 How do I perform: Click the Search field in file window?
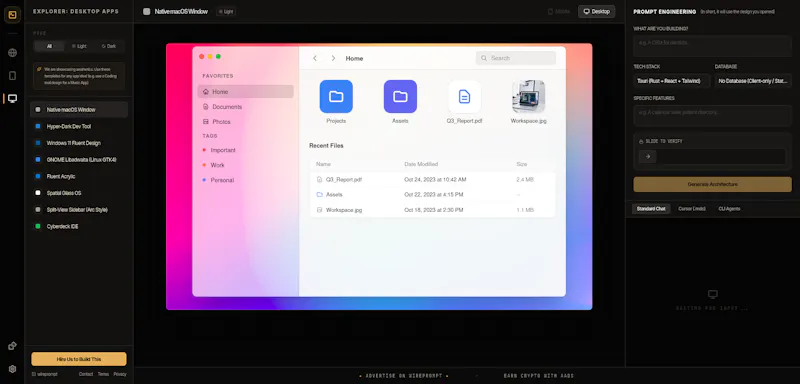[x=516, y=58]
